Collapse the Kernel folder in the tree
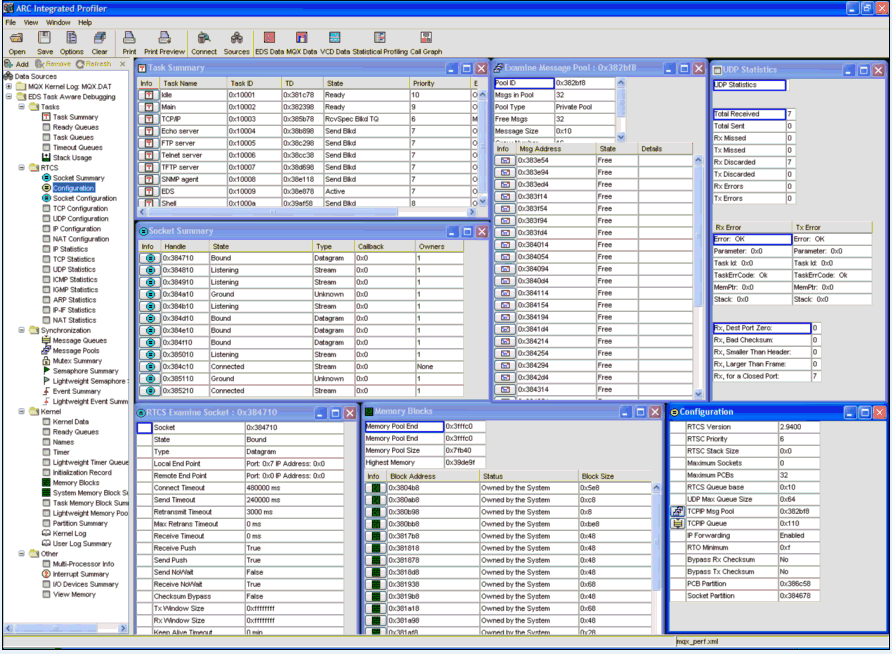 (x=22, y=411)
